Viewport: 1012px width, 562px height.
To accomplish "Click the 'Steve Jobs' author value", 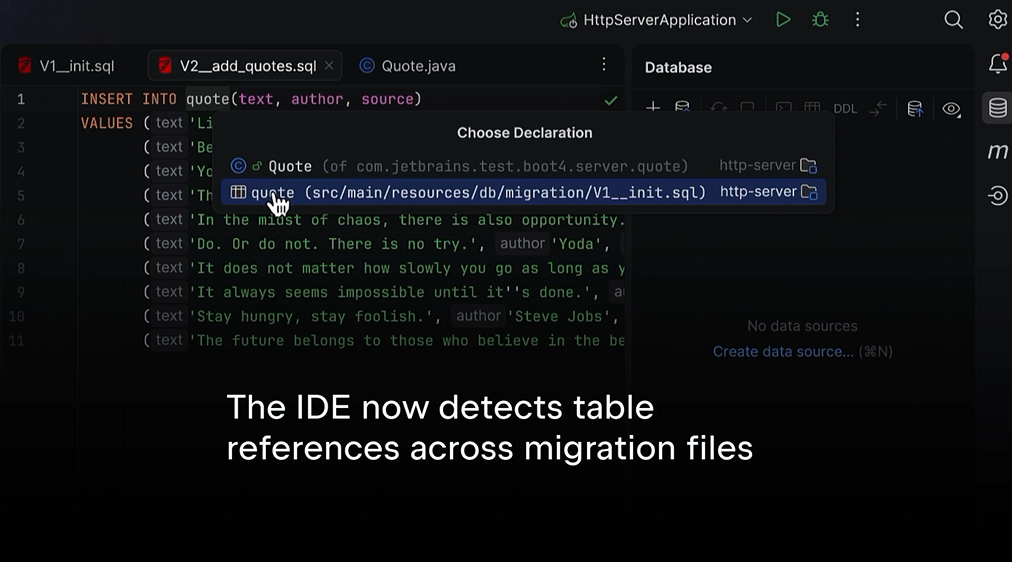I will [x=558, y=316].
